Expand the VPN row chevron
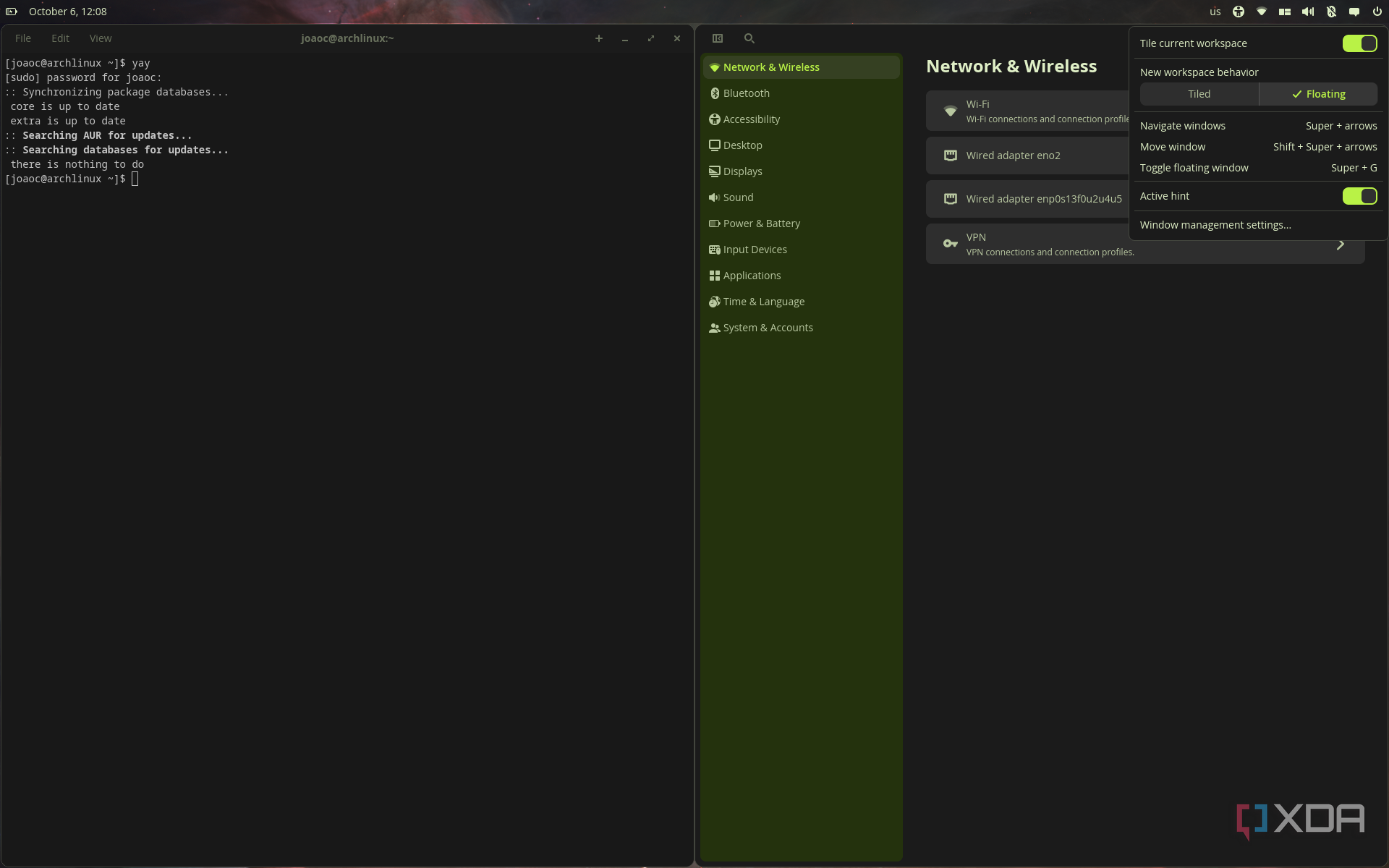 pyautogui.click(x=1341, y=244)
